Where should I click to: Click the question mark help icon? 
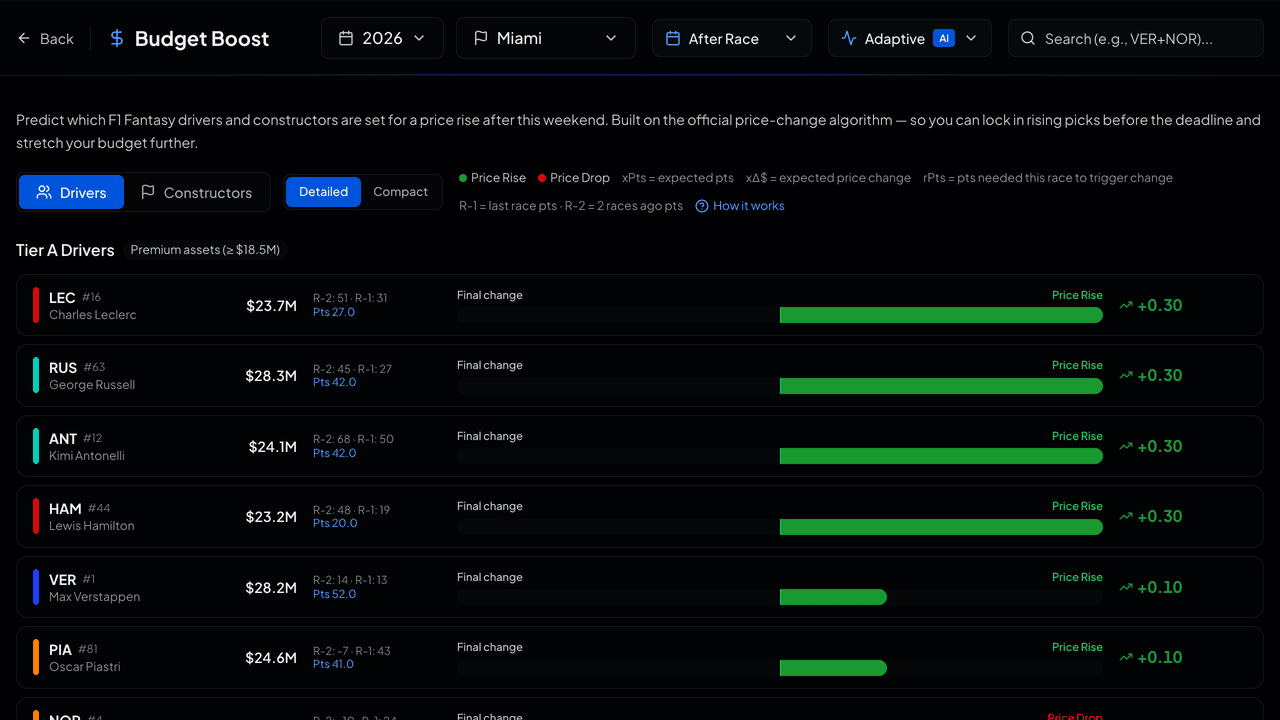pos(702,206)
